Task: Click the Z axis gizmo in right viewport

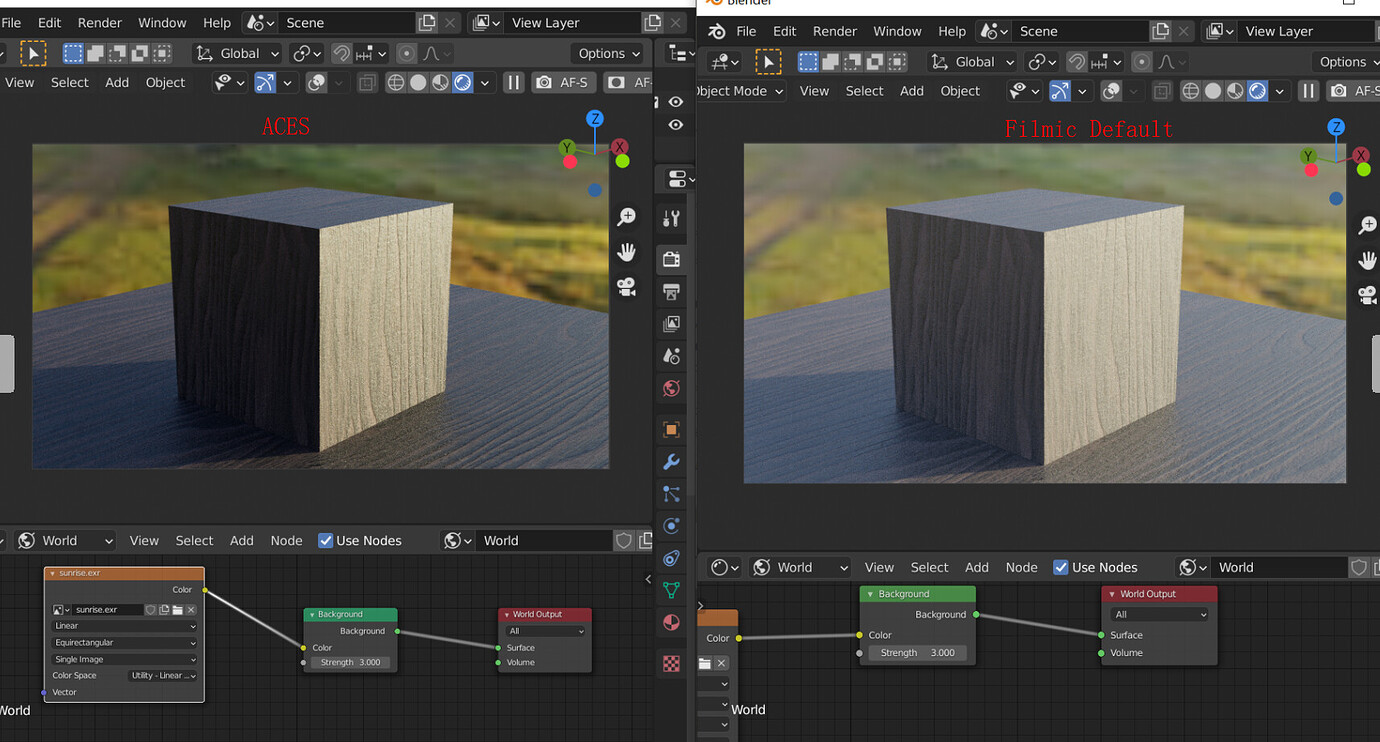Action: 1336,127
